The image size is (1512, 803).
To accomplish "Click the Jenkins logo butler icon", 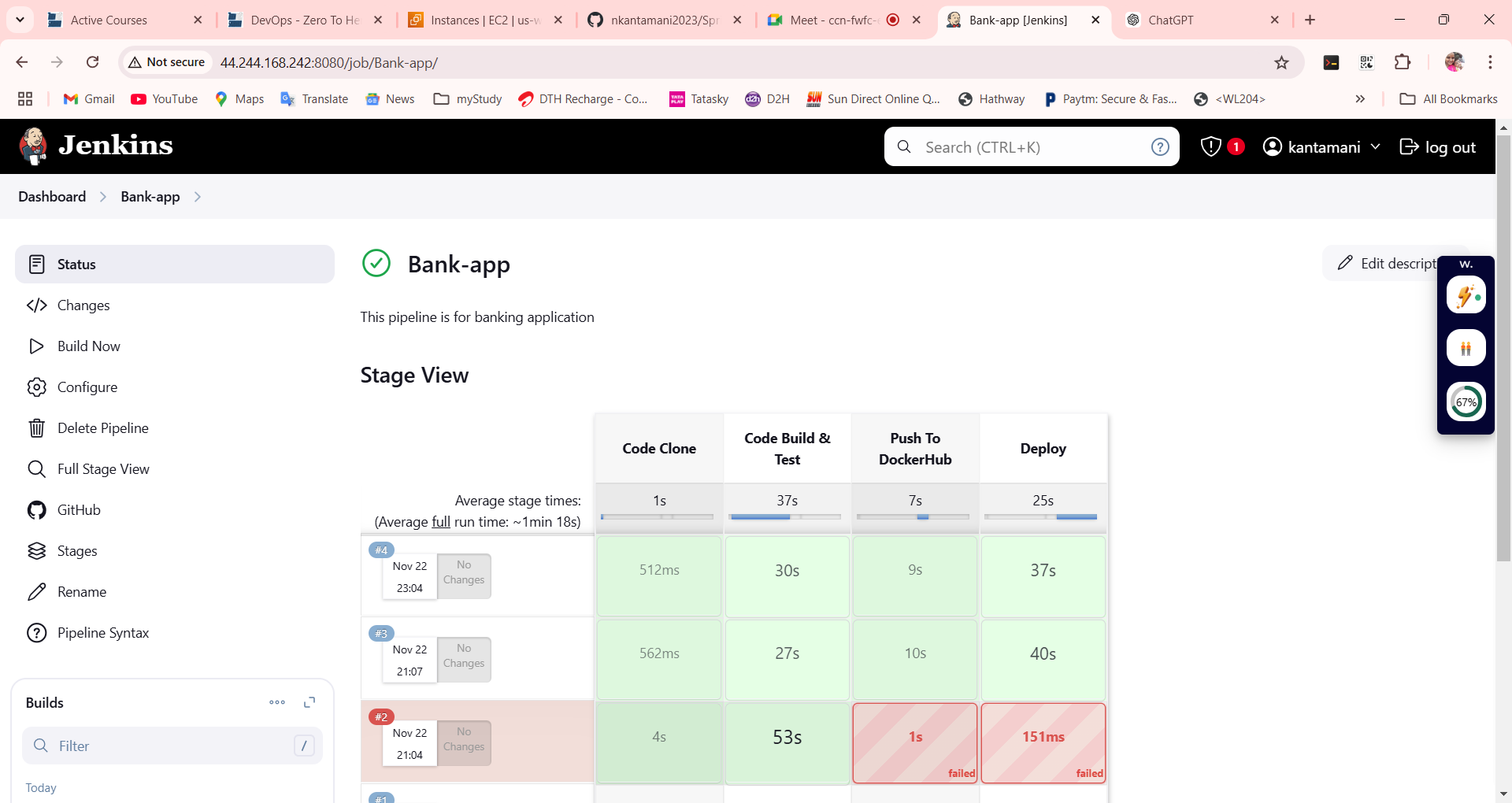I will (x=33, y=146).
